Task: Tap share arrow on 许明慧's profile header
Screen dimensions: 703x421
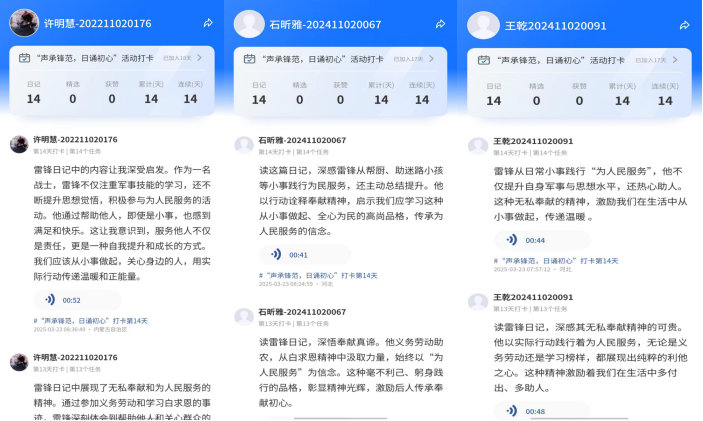Action: pyautogui.click(x=208, y=22)
